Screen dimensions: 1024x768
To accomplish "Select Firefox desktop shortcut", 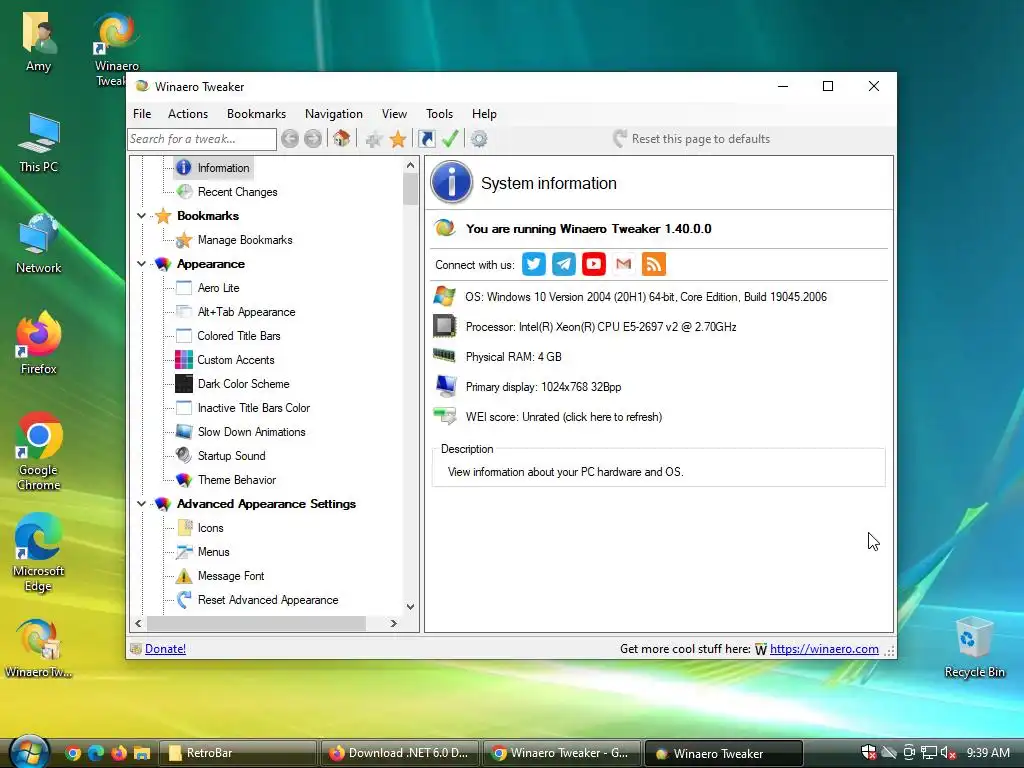I will [39, 344].
